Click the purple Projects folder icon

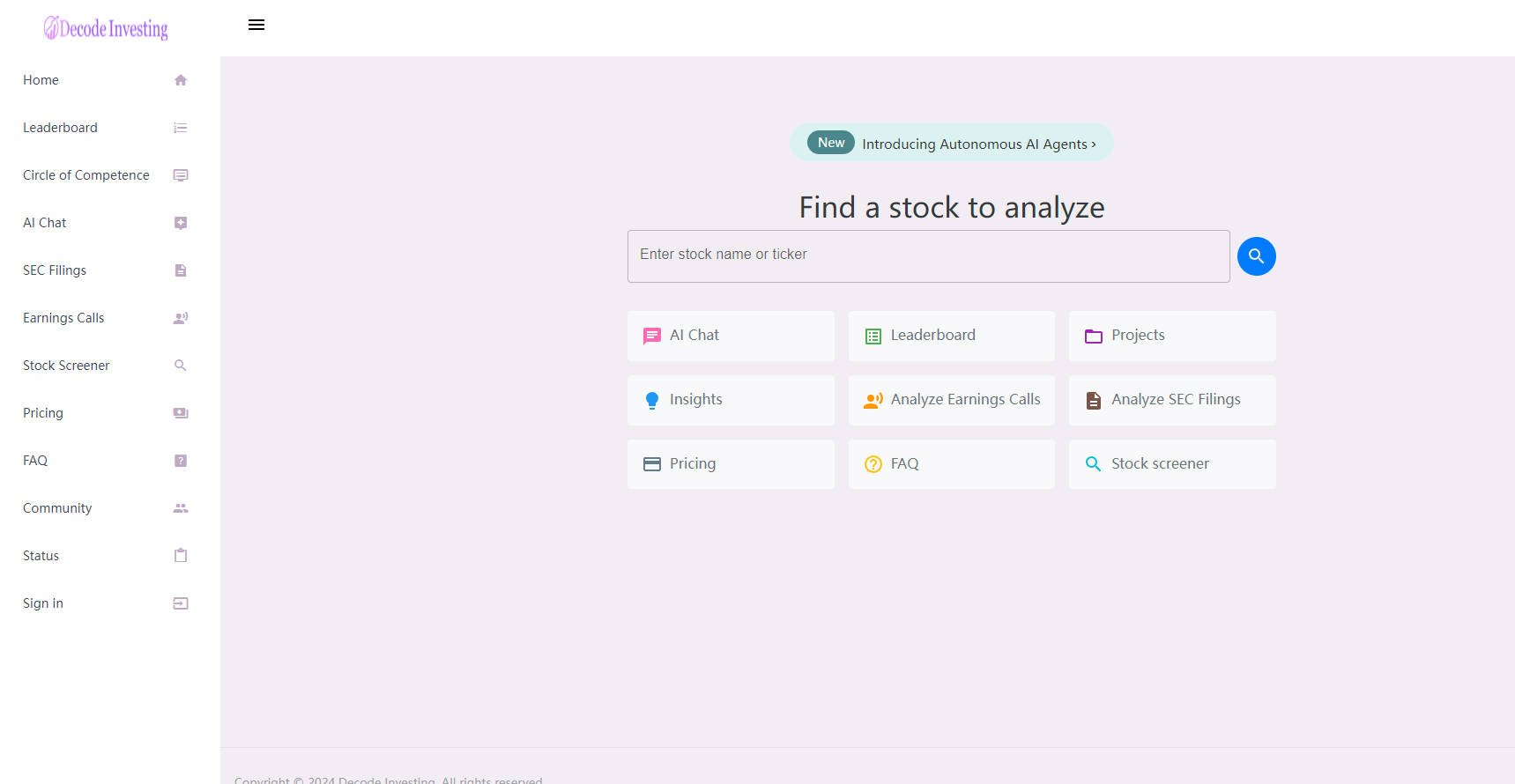1094,336
